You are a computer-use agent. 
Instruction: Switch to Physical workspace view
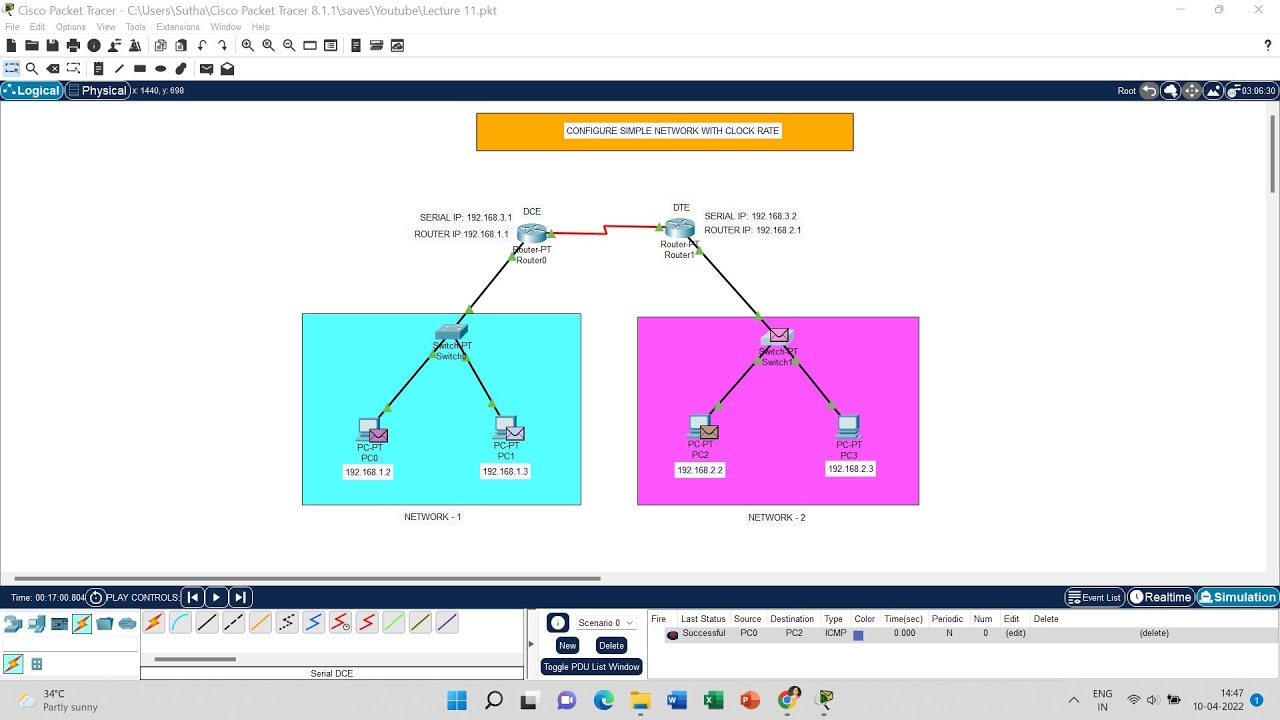[x=98, y=90]
